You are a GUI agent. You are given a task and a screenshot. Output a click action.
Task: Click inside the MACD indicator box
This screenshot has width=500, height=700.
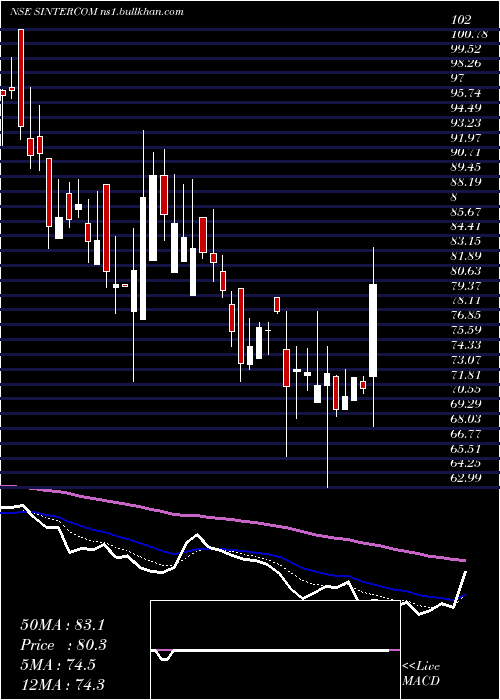click(275, 650)
